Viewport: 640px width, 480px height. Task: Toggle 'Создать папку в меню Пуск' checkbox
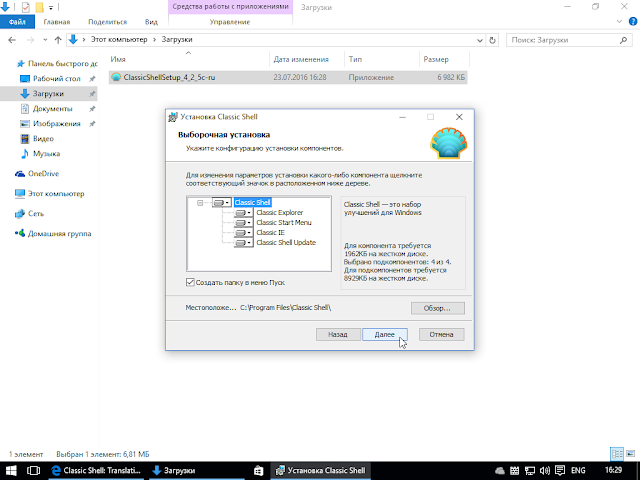(x=190, y=282)
